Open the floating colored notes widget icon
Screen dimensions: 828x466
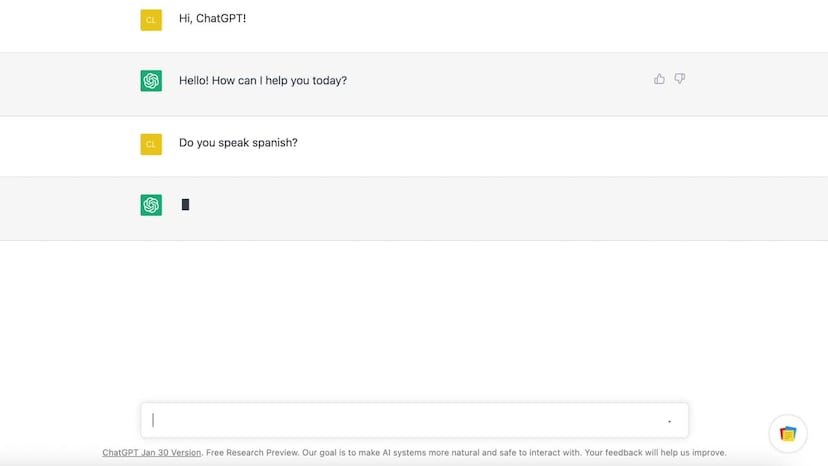pyautogui.click(x=788, y=433)
